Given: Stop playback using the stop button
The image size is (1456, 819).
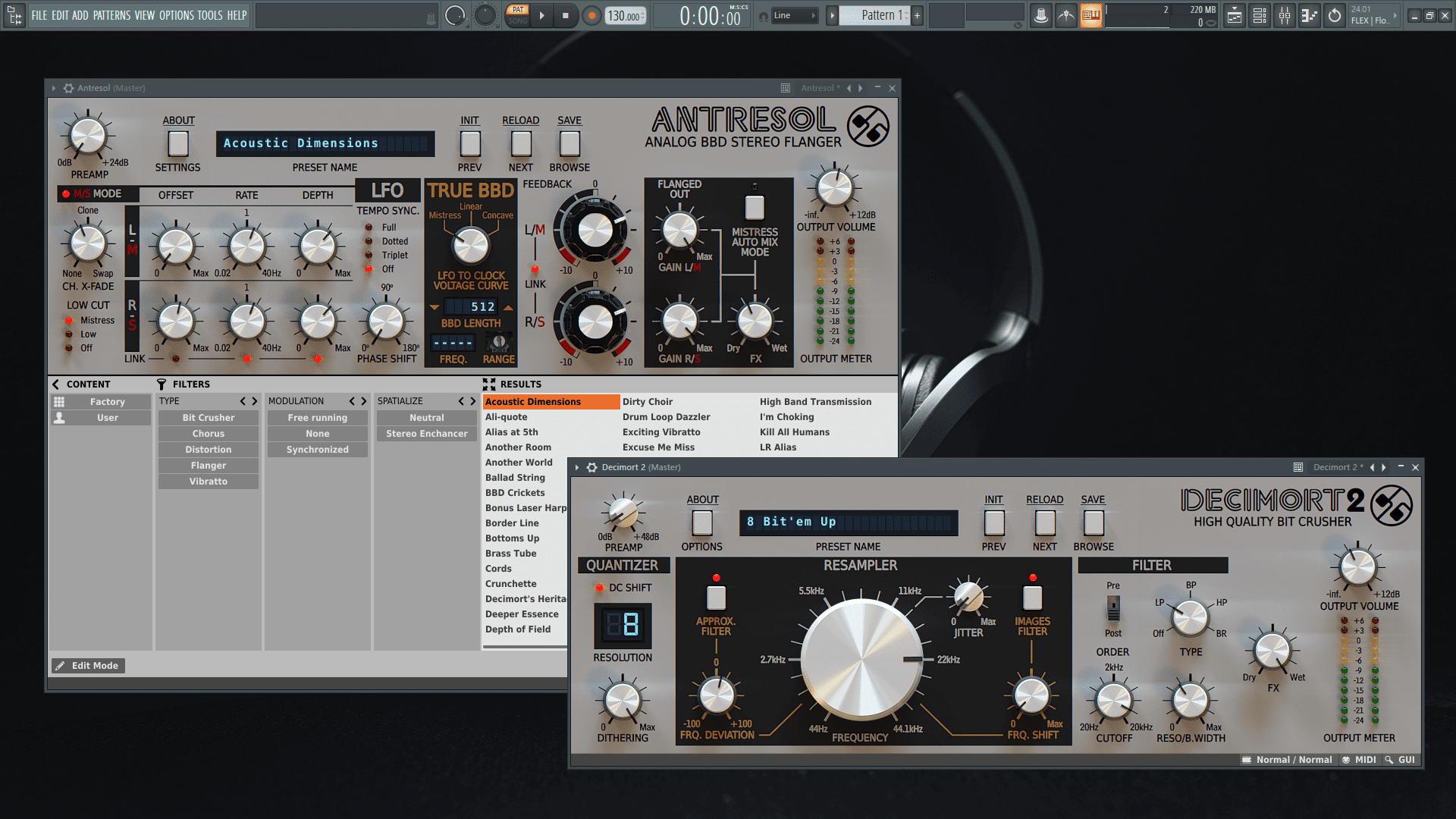Looking at the screenshot, I should point(565,15).
